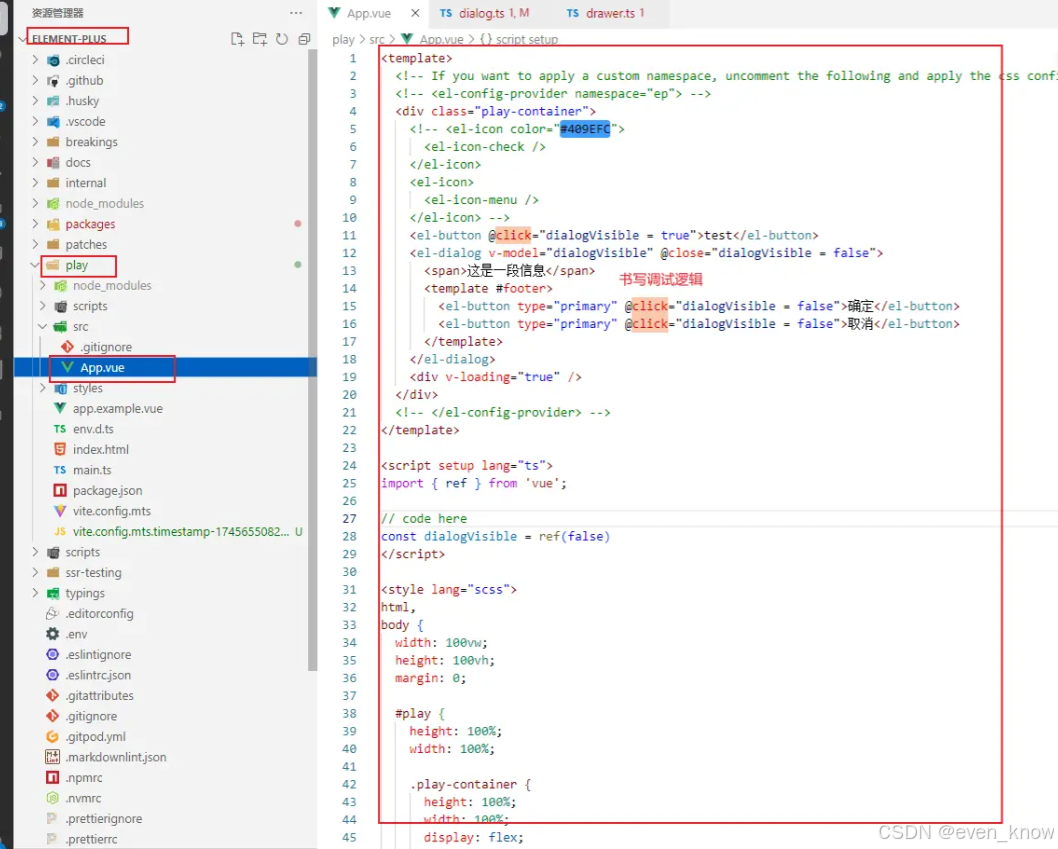Image resolution: width=1058 pixels, height=849 pixels.
Task: Click line number 27 in the gutter
Action: (x=349, y=518)
